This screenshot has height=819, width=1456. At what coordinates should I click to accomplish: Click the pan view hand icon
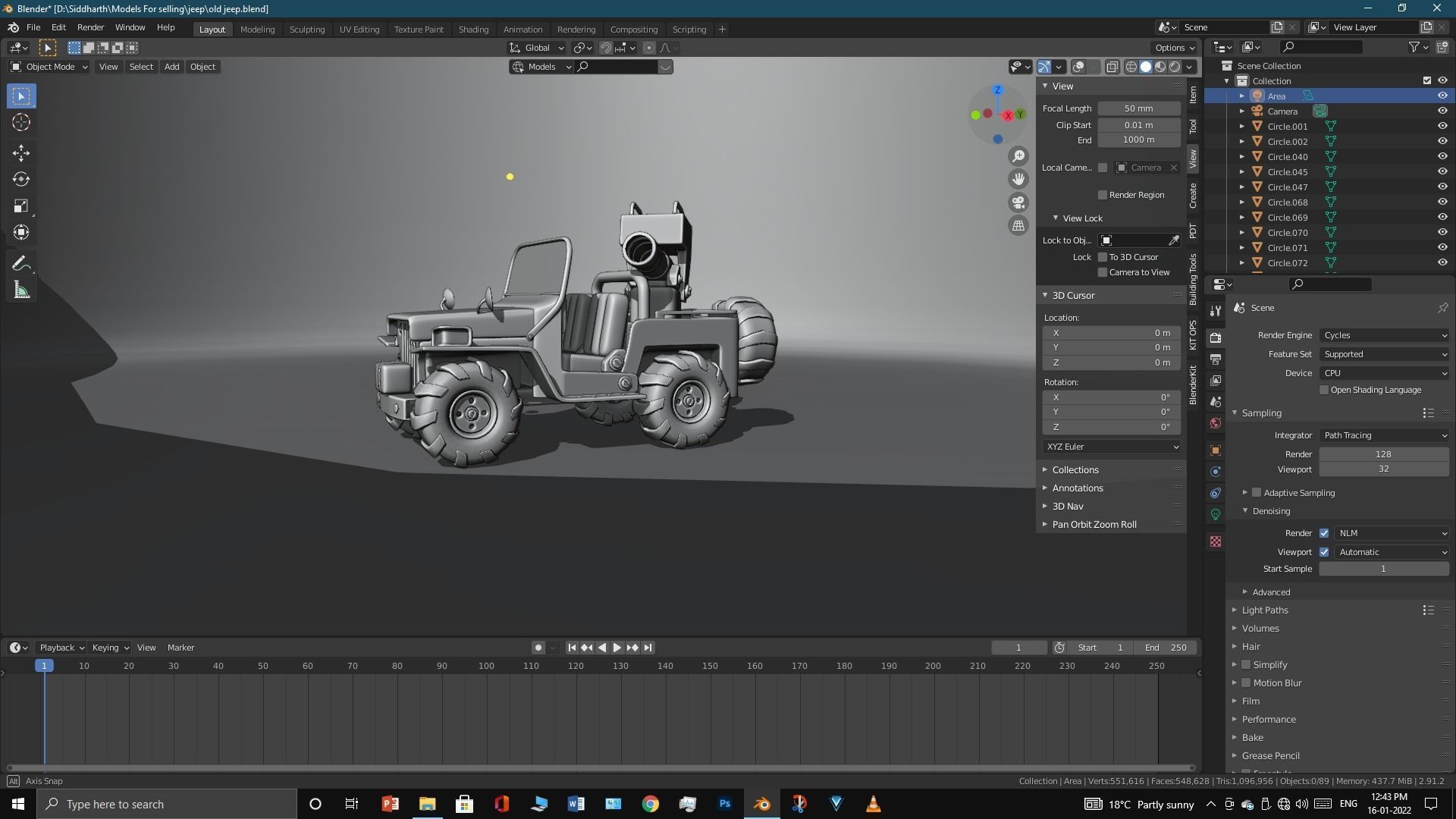[1018, 179]
